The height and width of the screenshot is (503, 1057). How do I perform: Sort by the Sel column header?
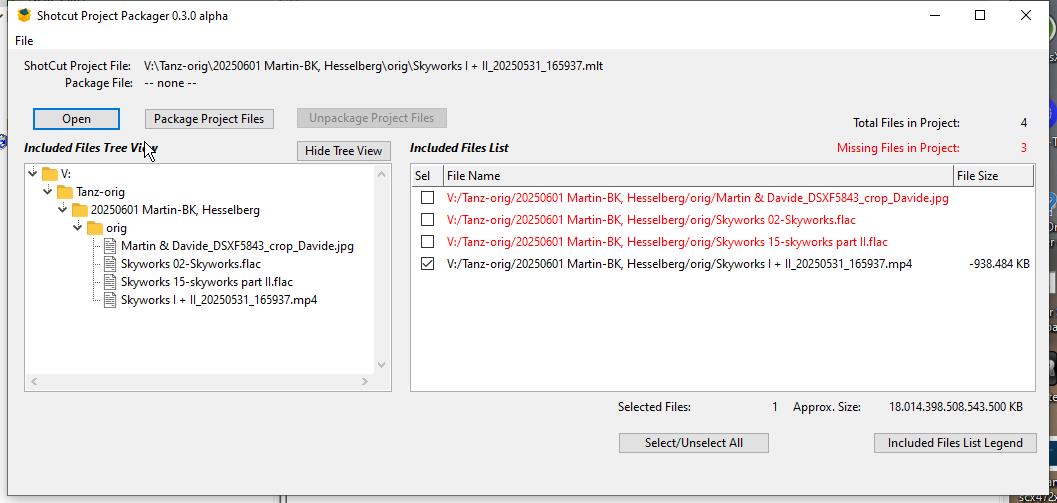click(x=427, y=176)
